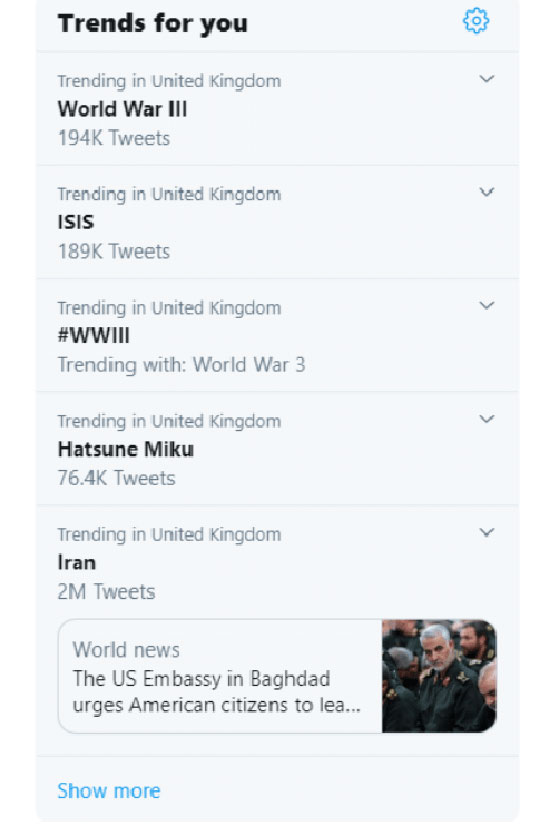Click the World War 3 related trend text
Screen dimensions: 560x825
249,365
